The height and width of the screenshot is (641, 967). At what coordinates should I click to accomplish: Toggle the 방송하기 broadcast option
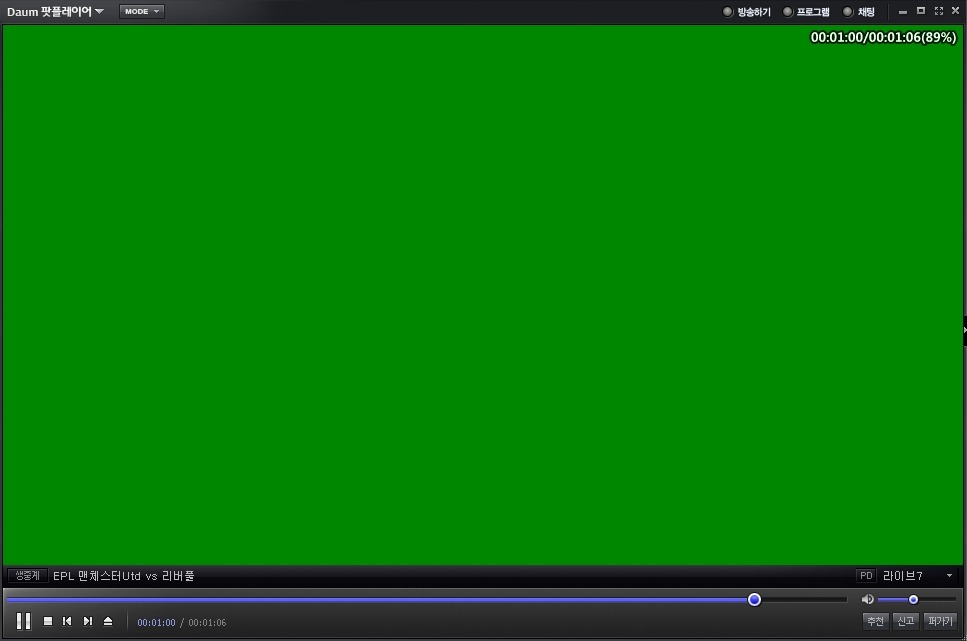coord(747,12)
